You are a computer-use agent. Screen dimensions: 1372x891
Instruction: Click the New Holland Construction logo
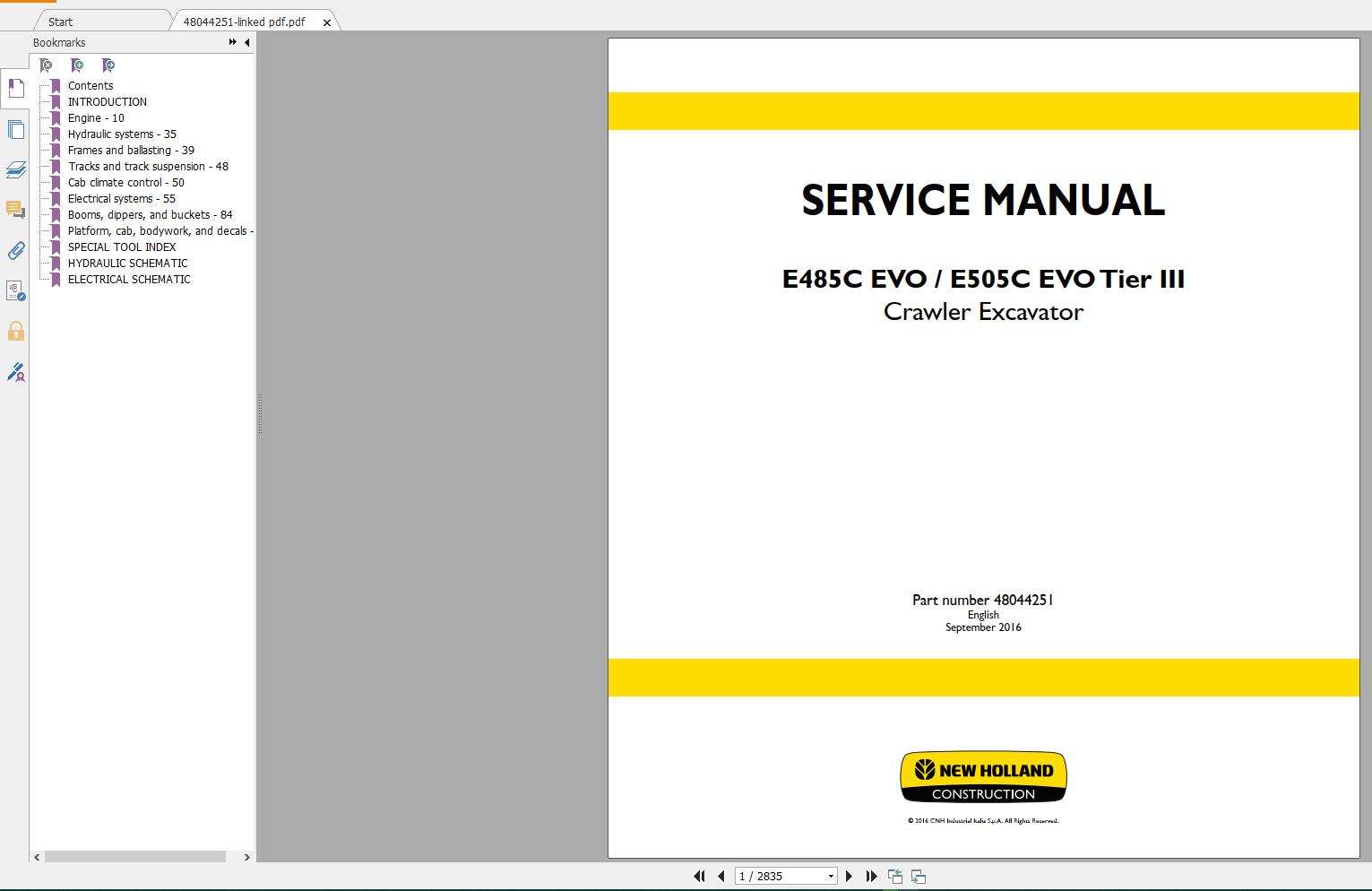coord(983,777)
